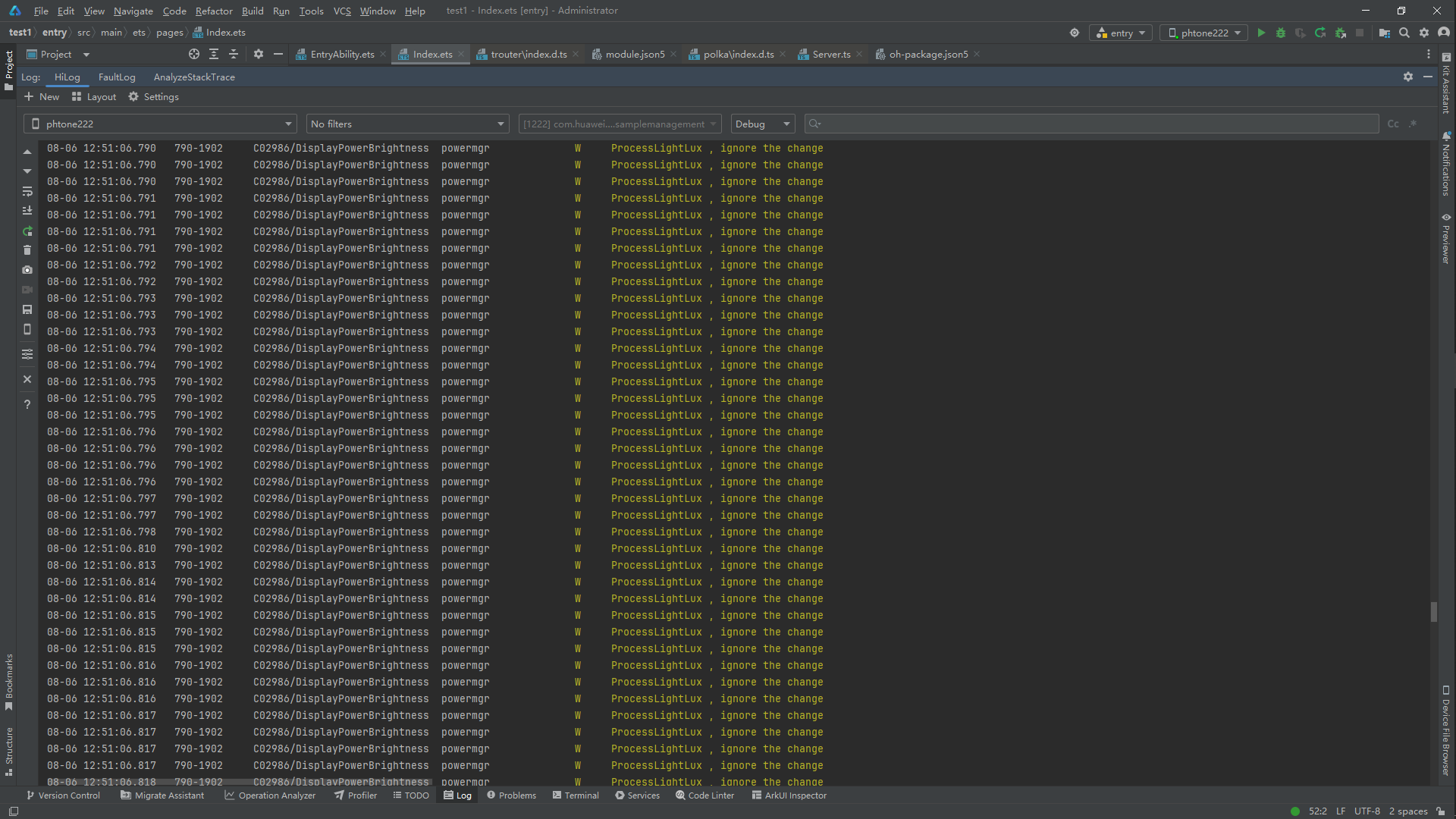Image resolution: width=1456 pixels, height=819 pixels.
Task: Expand all icon in Project panel header
Action: click(x=214, y=54)
